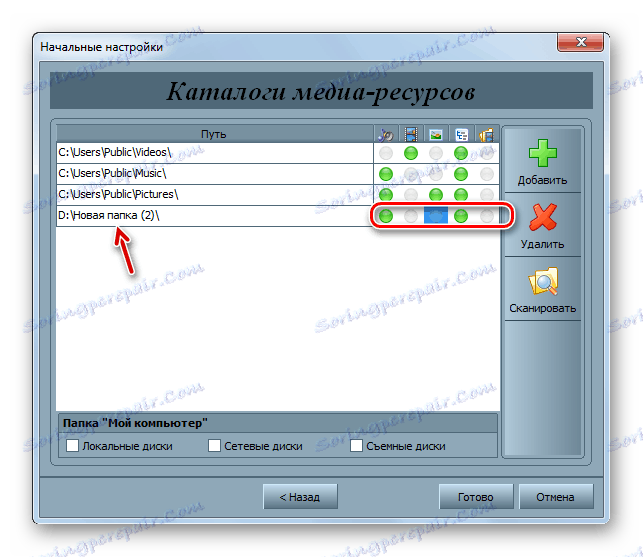Toggle subfolder tree indicator for Videos folder
The width and height of the screenshot is (643, 557).
pos(461,153)
